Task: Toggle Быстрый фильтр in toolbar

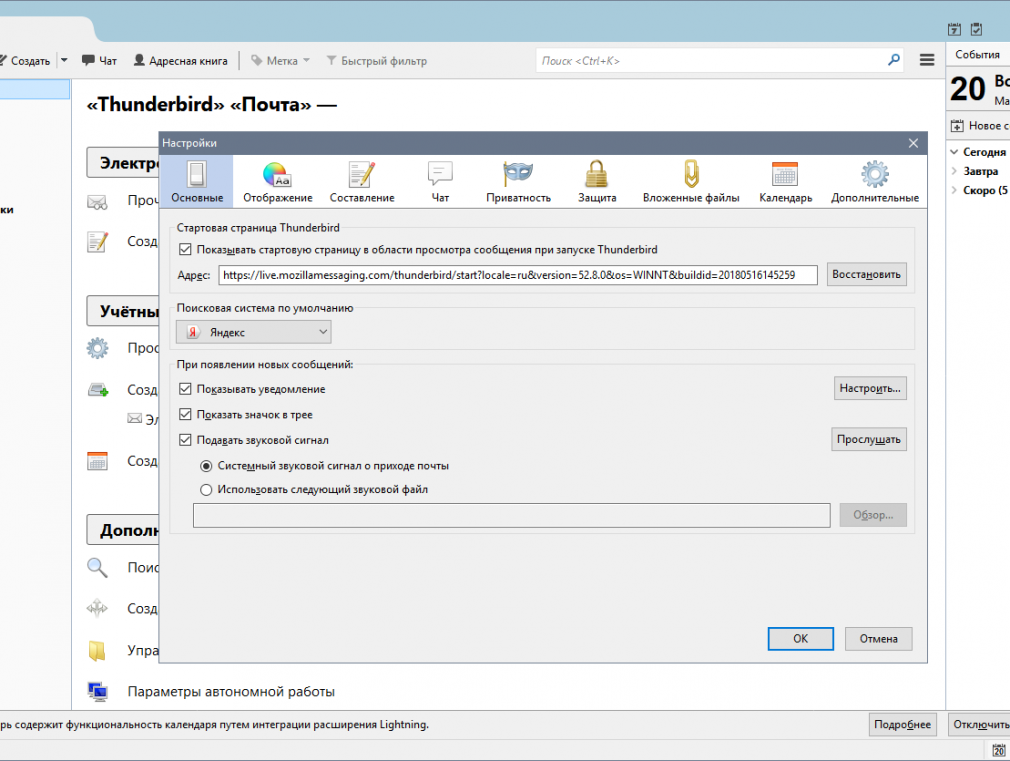Action: [377, 61]
